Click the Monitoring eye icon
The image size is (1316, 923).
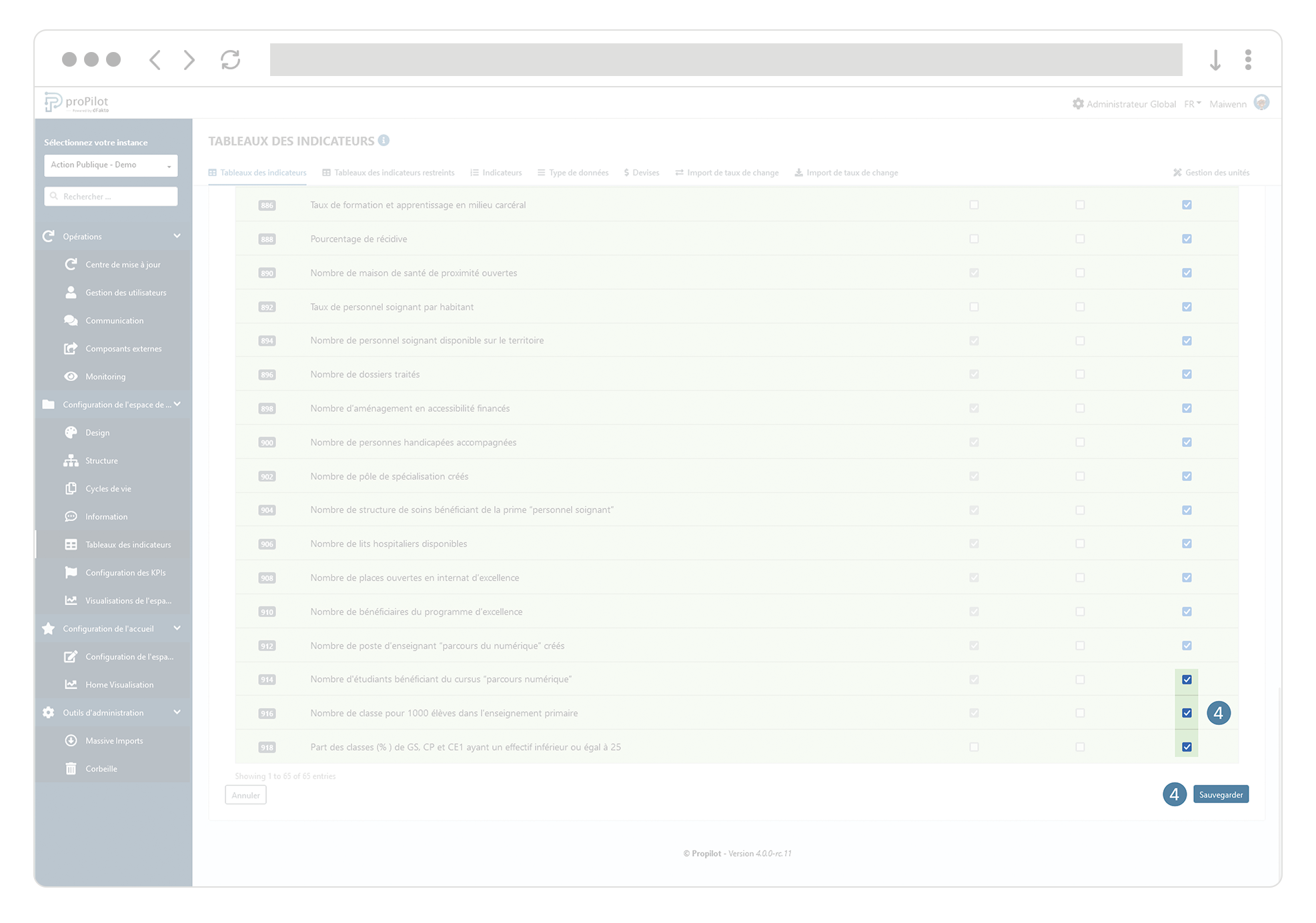71,376
